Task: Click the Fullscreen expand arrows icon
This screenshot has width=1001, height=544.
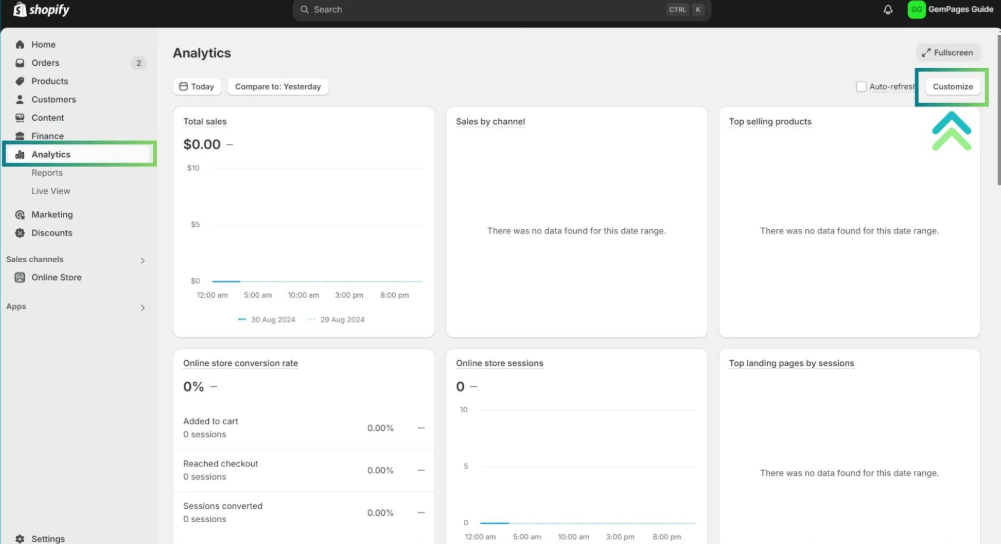Action: pyautogui.click(x=926, y=52)
